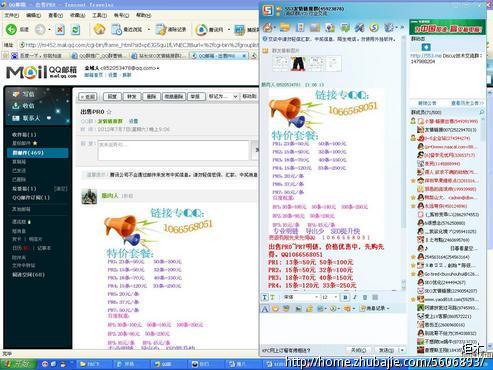Expand the send button options arrow

pyautogui.click(x=402, y=350)
